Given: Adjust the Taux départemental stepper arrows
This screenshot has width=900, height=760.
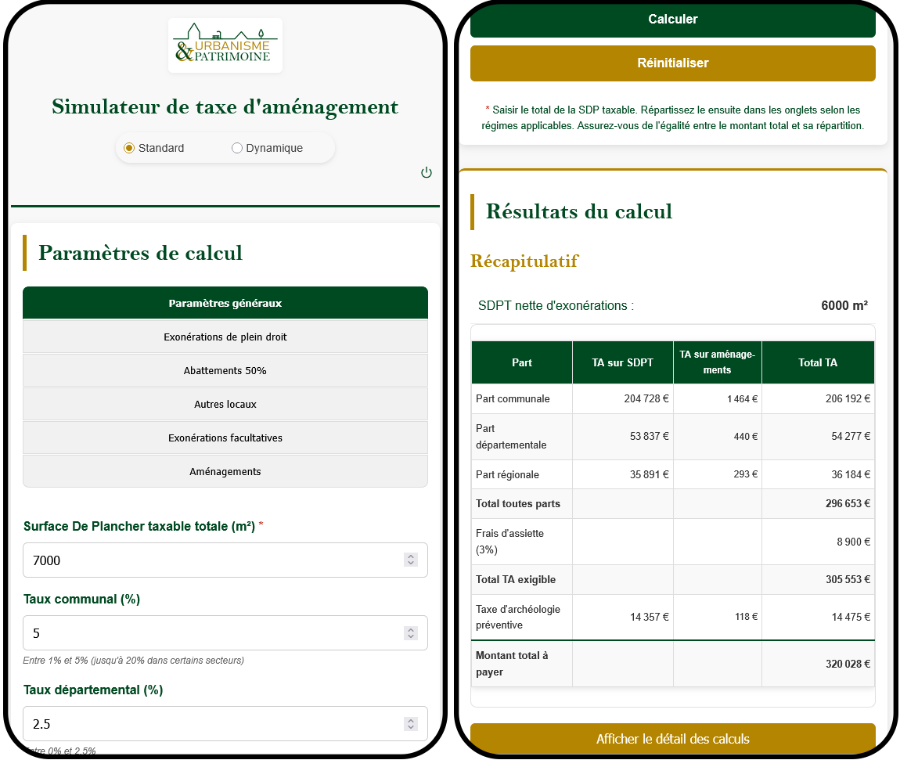Looking at the screenshot, I should (410, 724).
